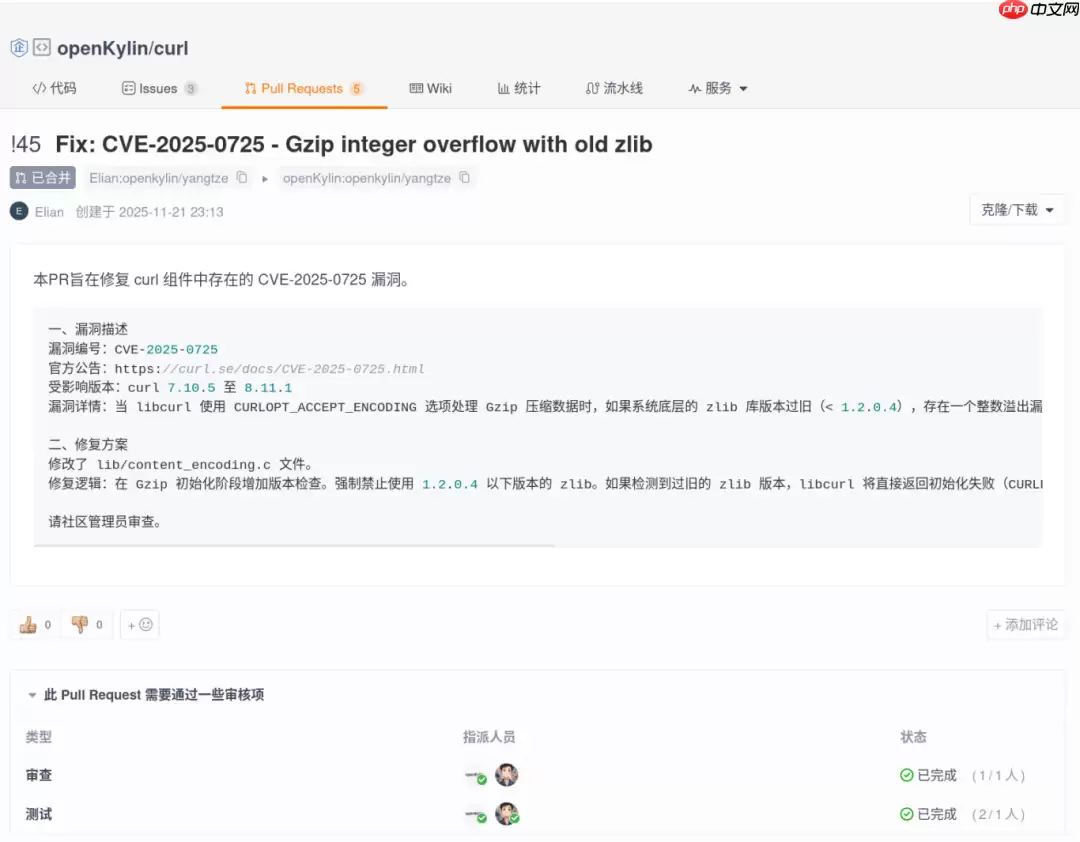Viewport: 1080px width, 842px height.
Task: Click the 流水线 pipeline icon
Action: (591, 88)
